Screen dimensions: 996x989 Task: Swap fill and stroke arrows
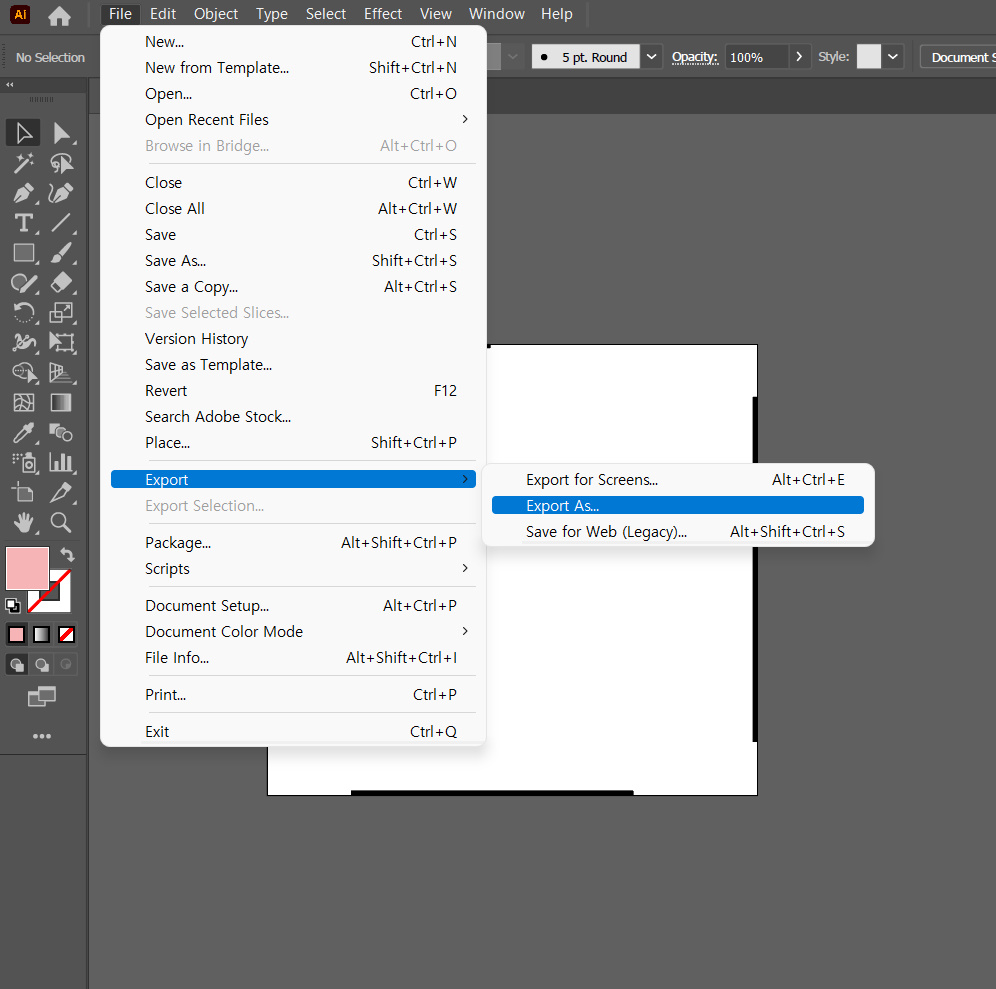click(67, 555)
